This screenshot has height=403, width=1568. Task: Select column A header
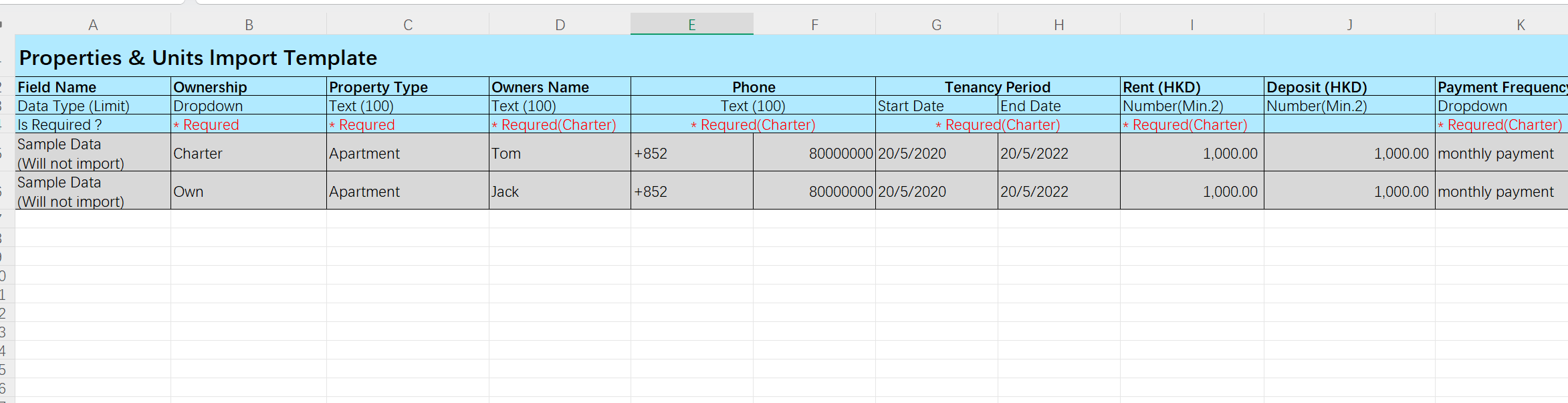pos(93,25)
